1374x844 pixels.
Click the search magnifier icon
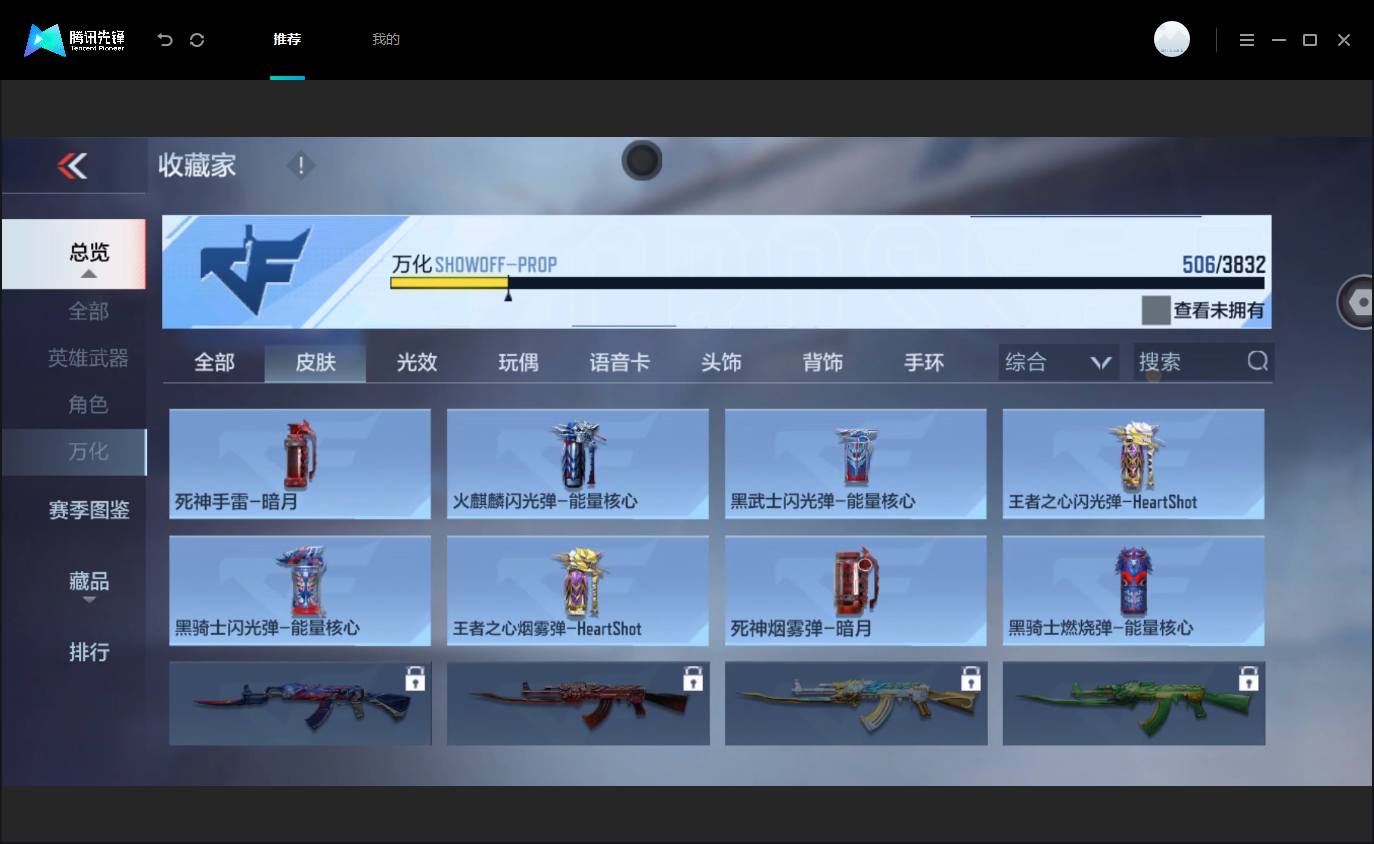click(x=1258, y=361)
